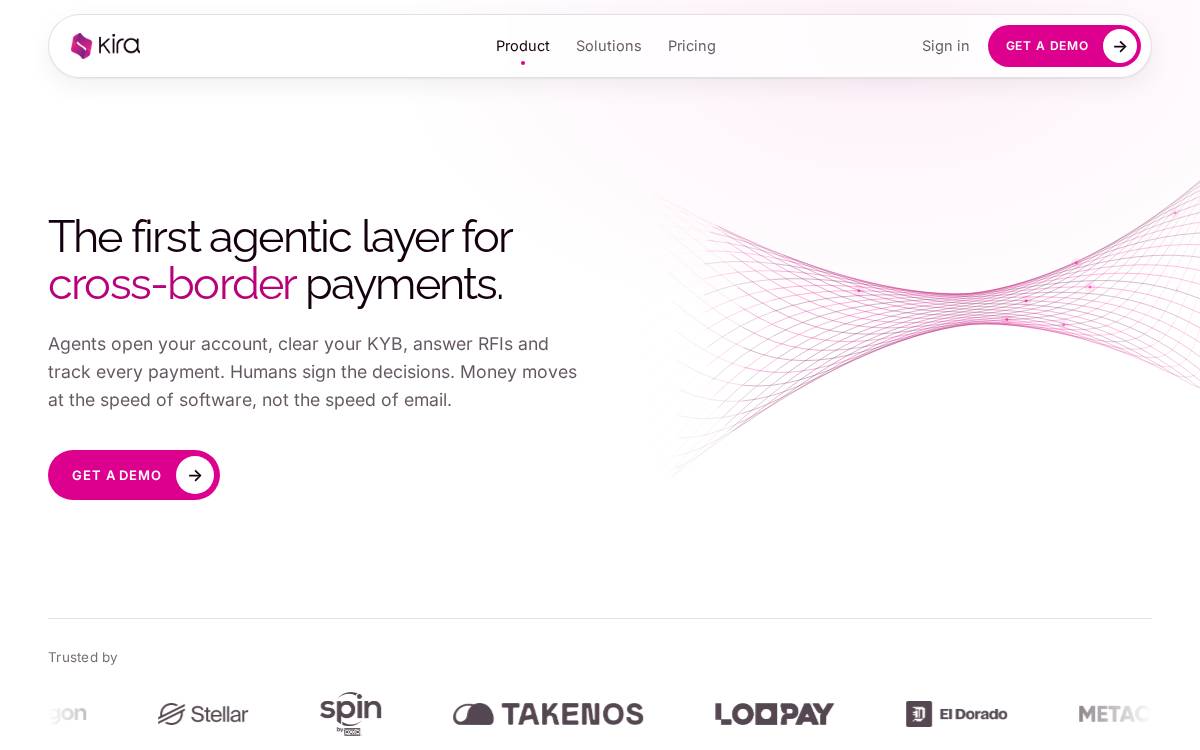Click the arrow icon in the navbar demo button
This screenshot has height=750, width=1200.
pos(1120,46)
